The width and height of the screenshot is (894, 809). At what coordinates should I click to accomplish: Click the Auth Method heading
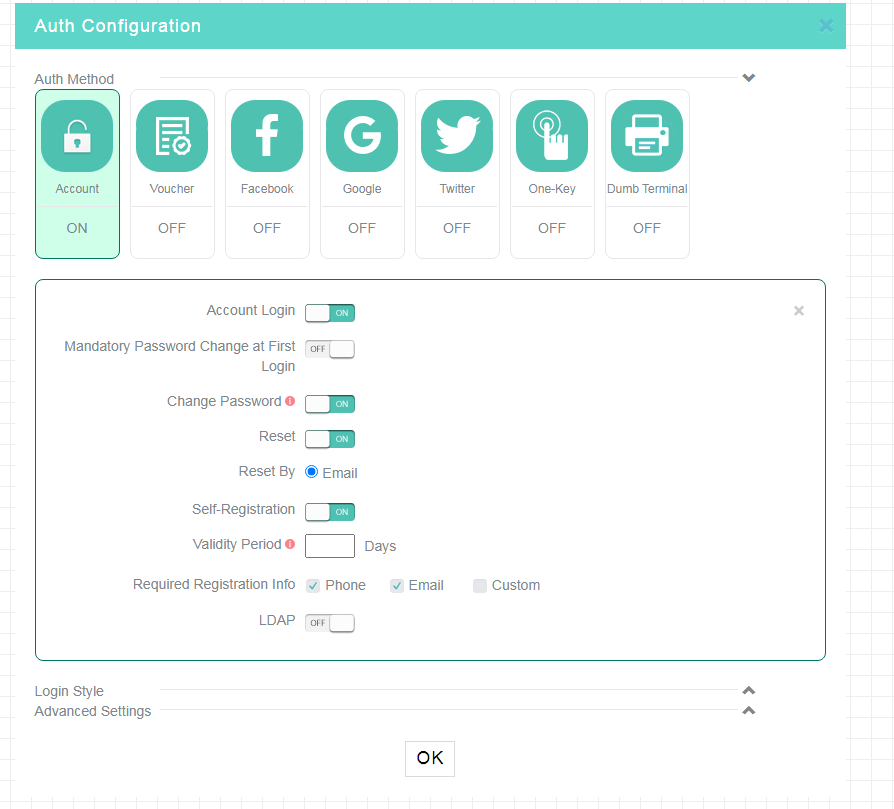click(74, 79)
